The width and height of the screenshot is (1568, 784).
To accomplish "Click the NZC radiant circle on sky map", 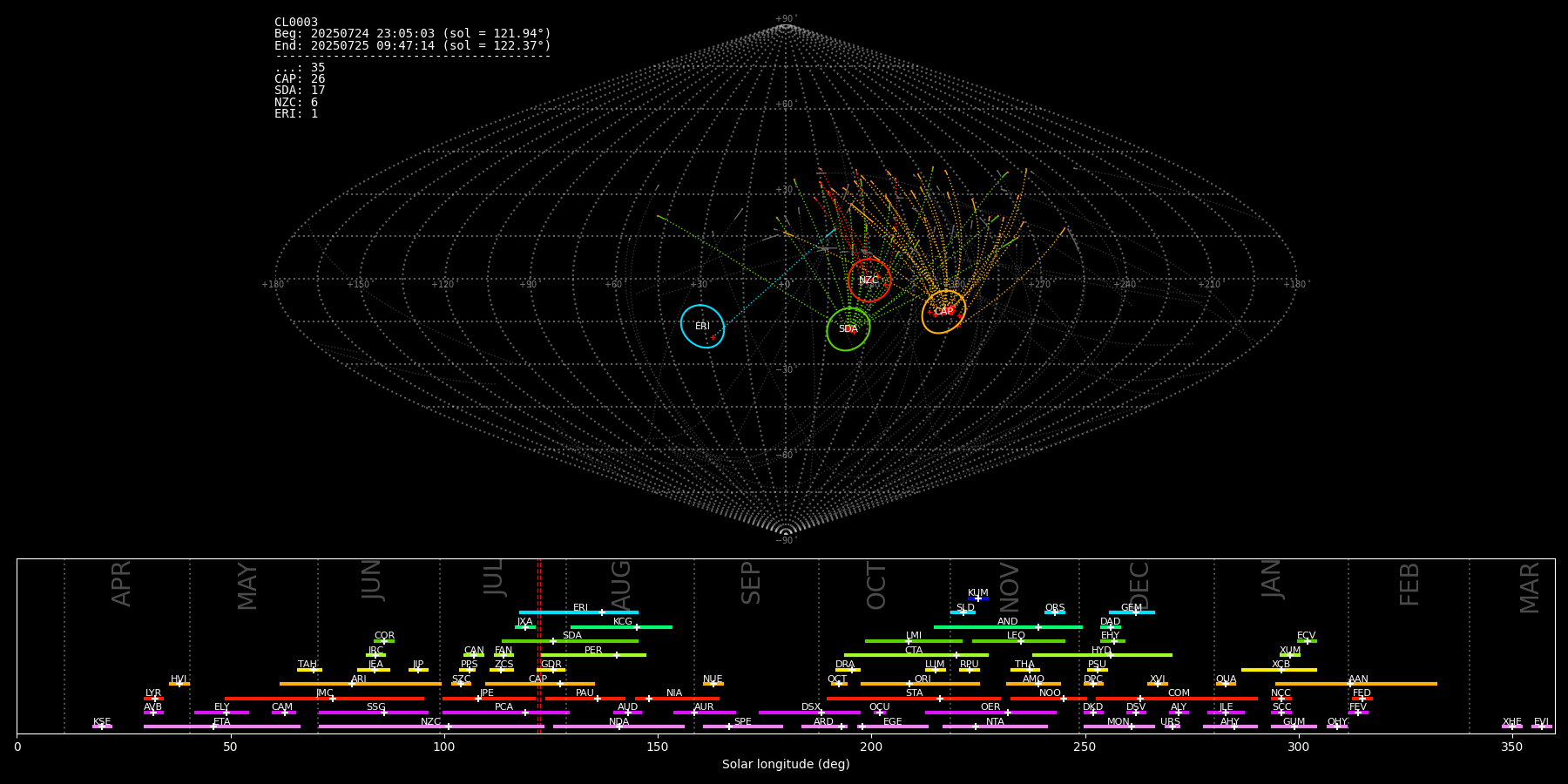I will point(869,280).
